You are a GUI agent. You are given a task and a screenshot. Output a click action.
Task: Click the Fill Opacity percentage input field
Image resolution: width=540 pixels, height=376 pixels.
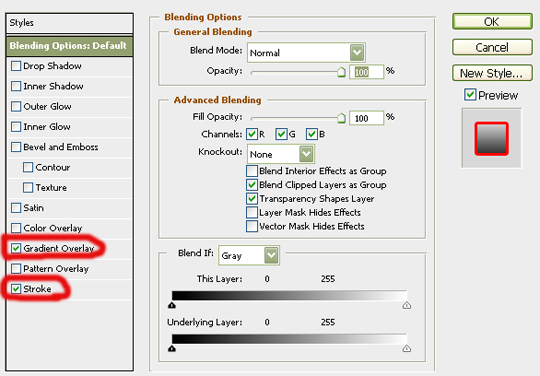tap(366, 118)
